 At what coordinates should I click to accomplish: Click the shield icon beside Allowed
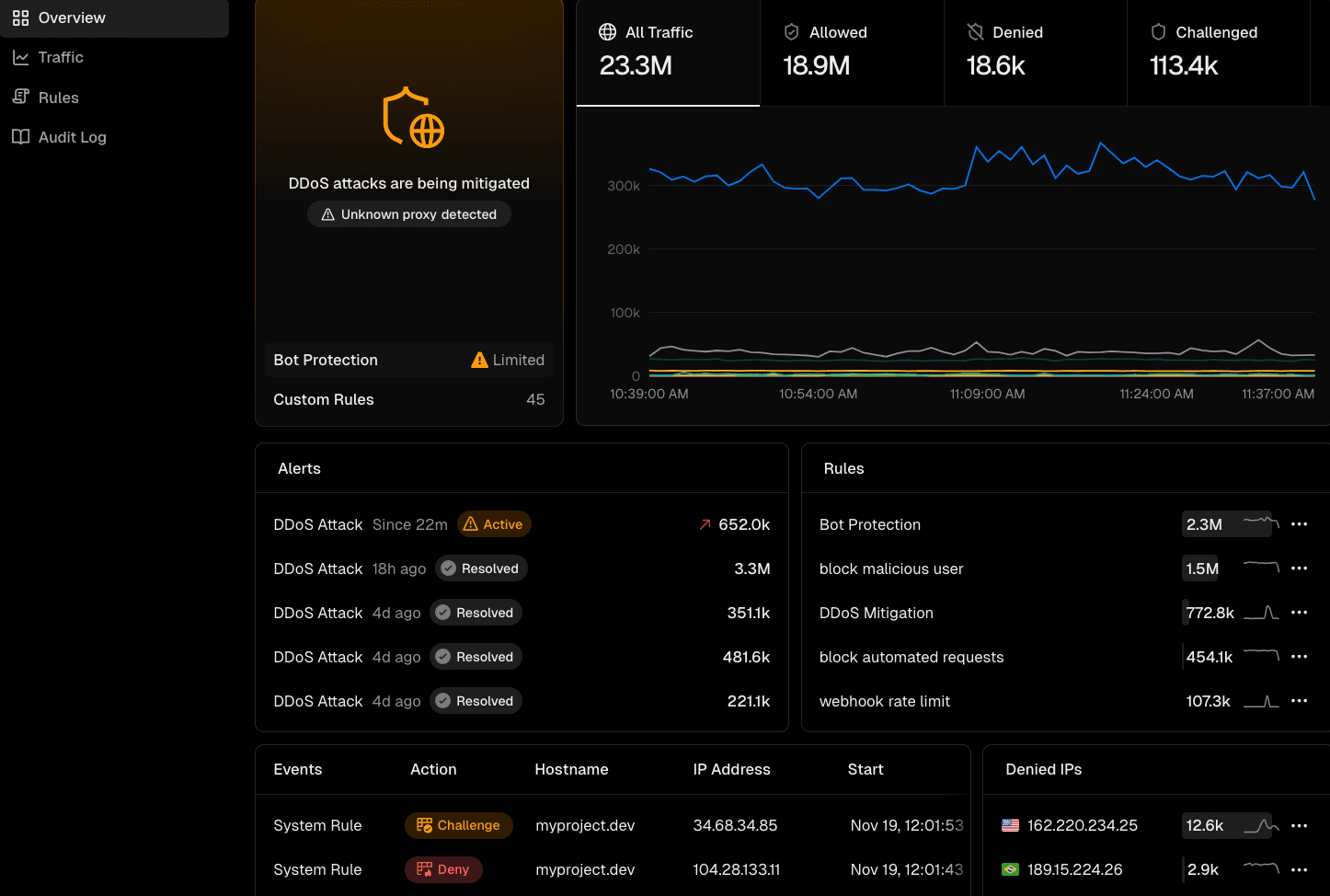[791, 31]
